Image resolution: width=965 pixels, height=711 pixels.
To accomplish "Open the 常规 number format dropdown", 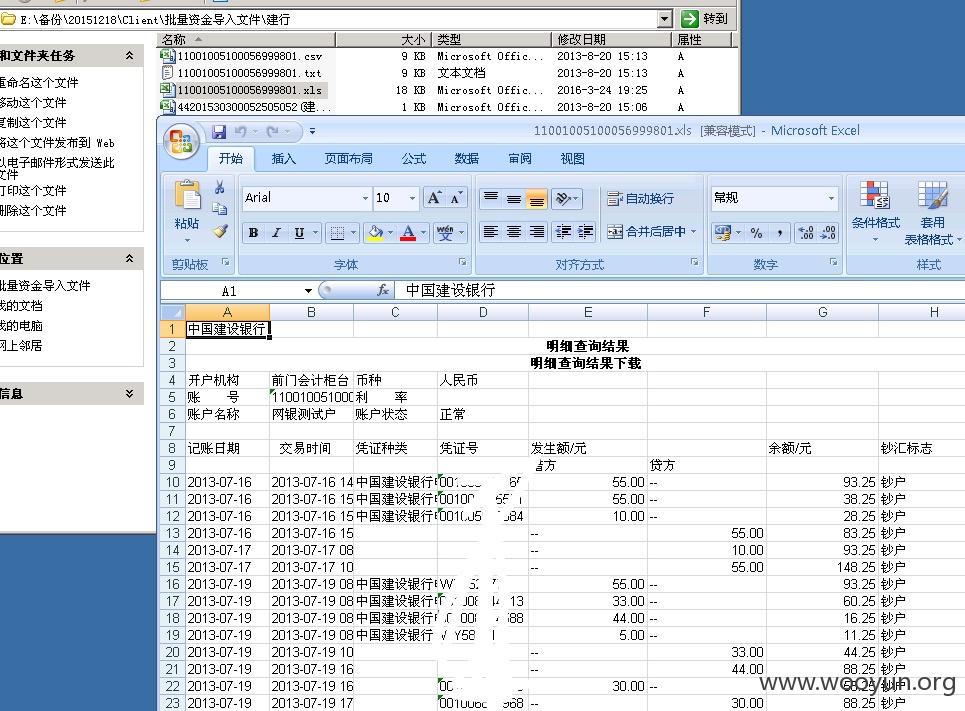I will coord(831,198).
